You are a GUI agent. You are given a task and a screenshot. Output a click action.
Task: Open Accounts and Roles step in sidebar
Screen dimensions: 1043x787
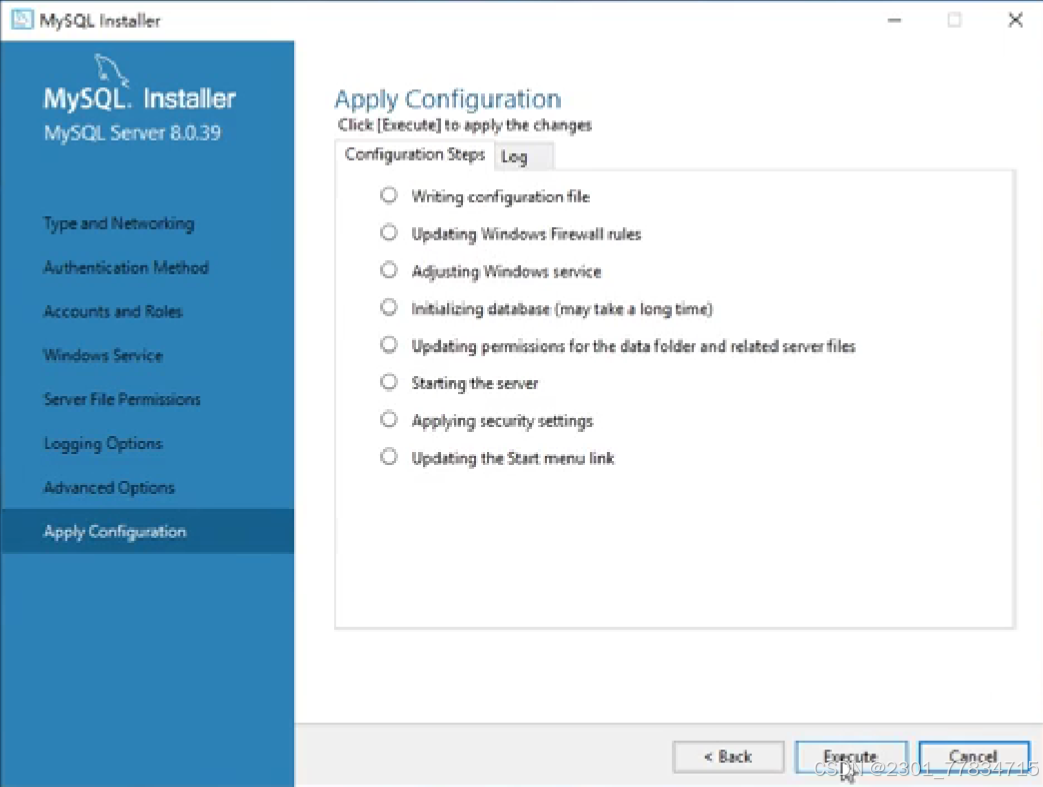[112, 311]
